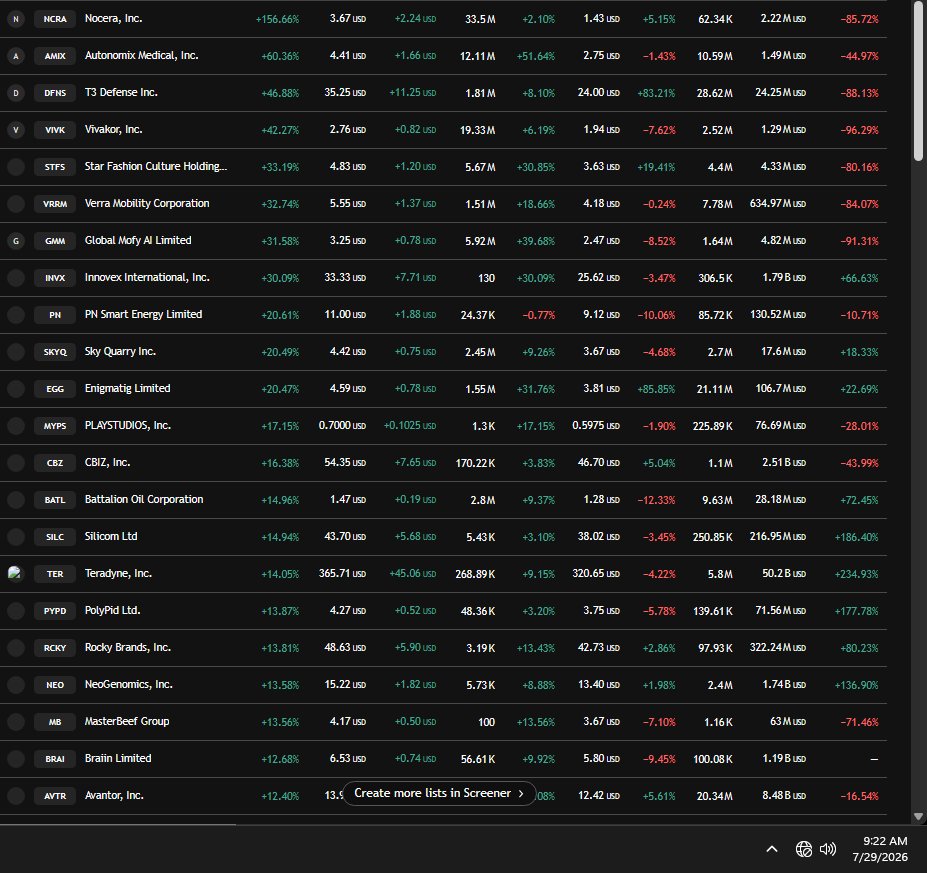The width and height of the screenshot is (927, 873).
Task: Select NeoGenomics, Inc. company name
Action: (129, 684)
